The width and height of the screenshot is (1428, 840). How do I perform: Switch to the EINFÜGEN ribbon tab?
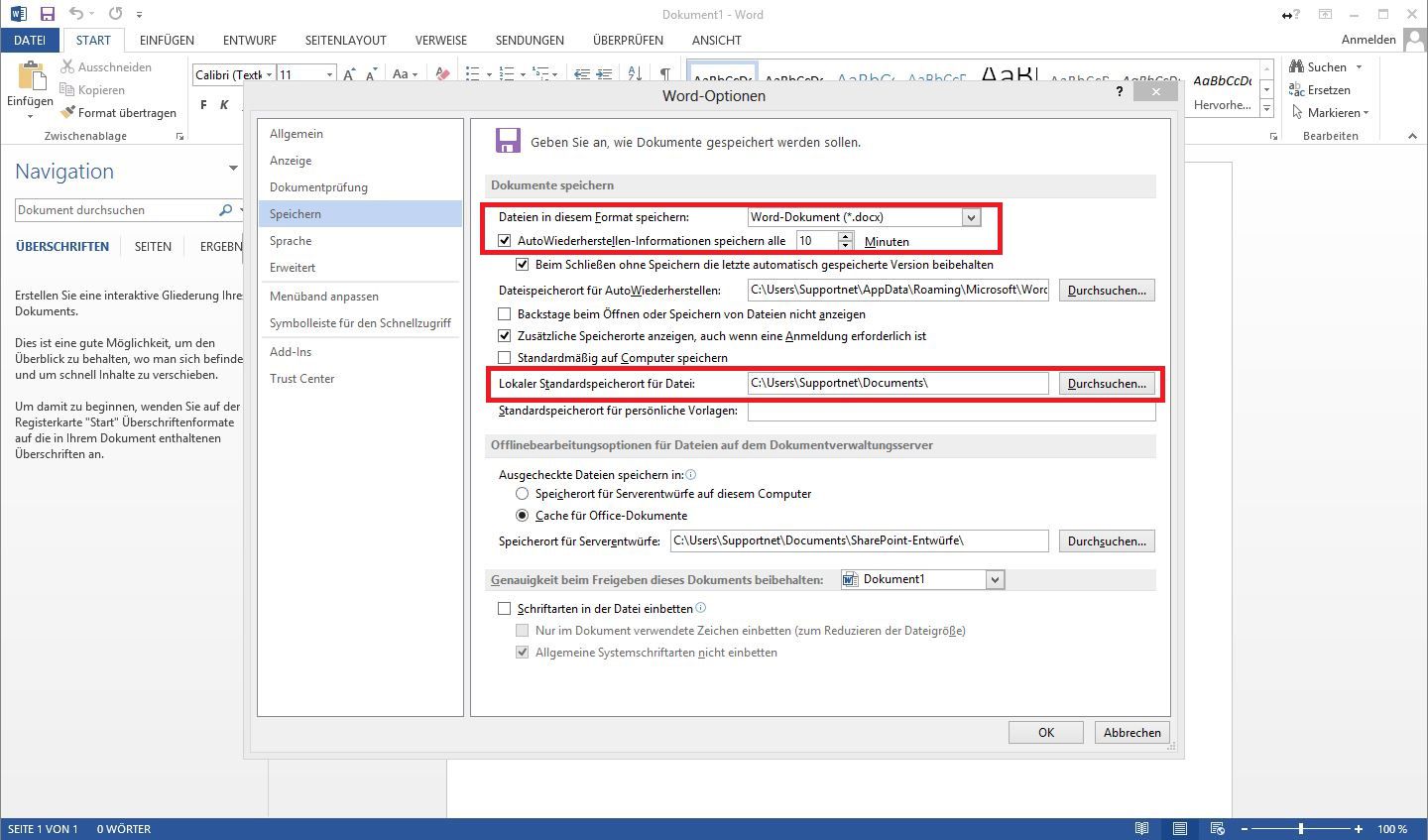click(x=167, y=40)
